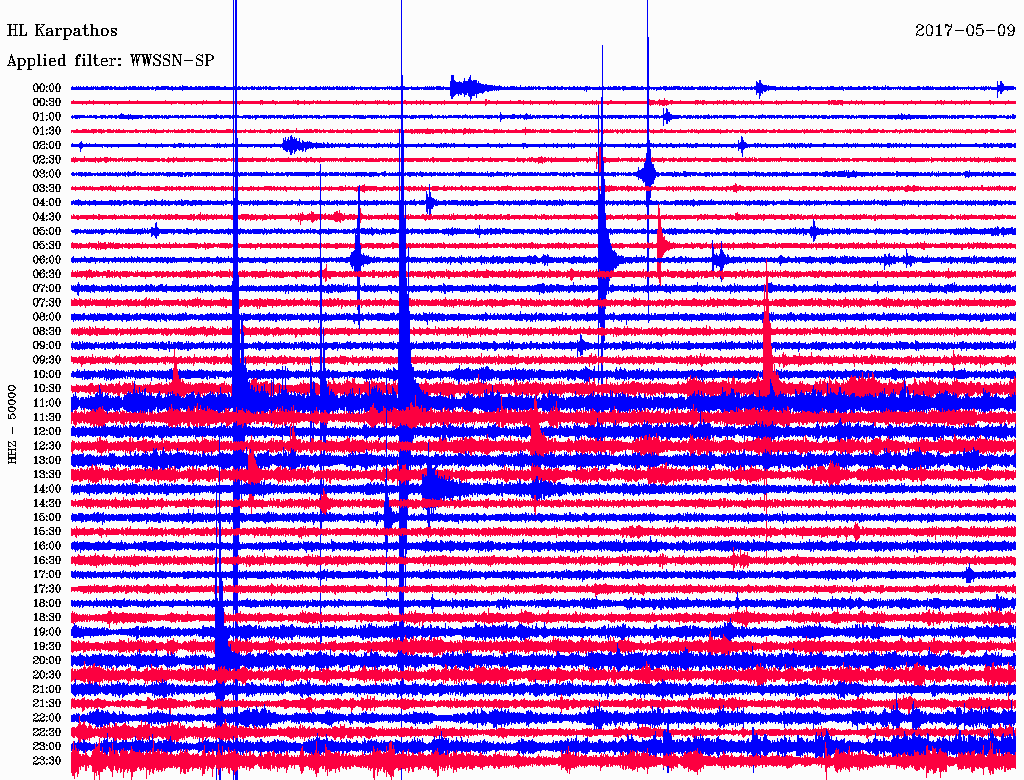
Task: Select the 15:00 time label
Action: click(47, 517)
